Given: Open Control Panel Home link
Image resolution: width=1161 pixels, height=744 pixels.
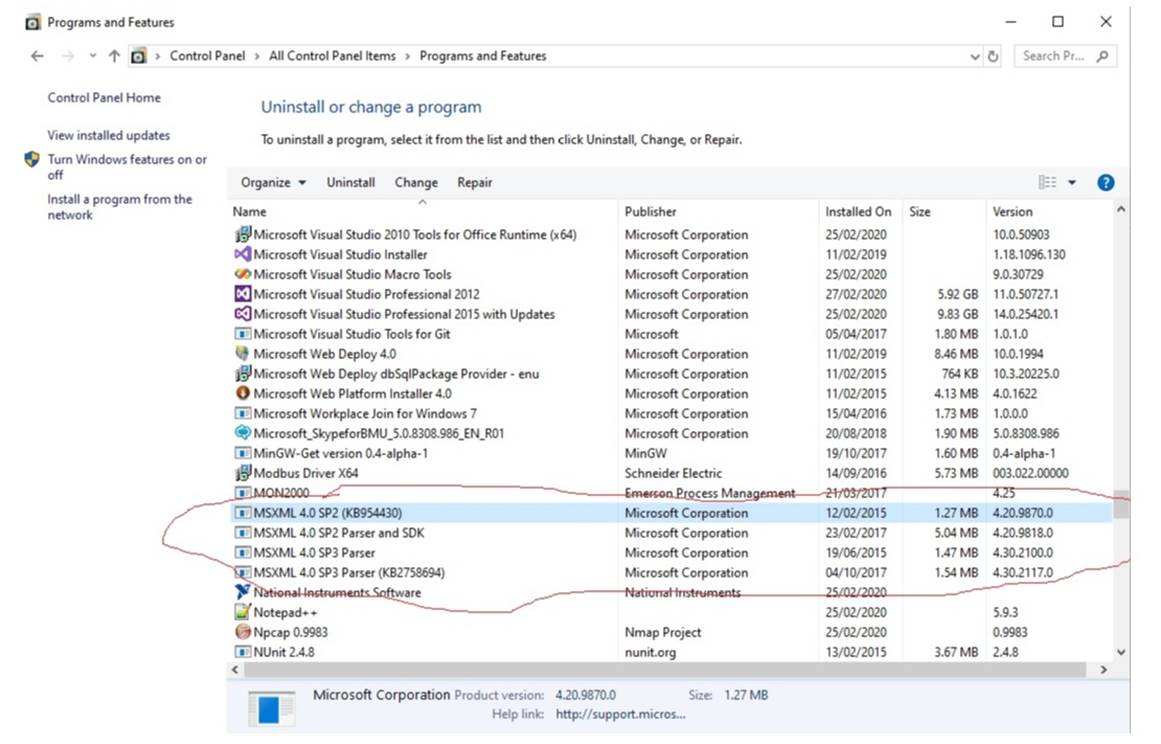Looking at the screenshot, I should (104, 98).
